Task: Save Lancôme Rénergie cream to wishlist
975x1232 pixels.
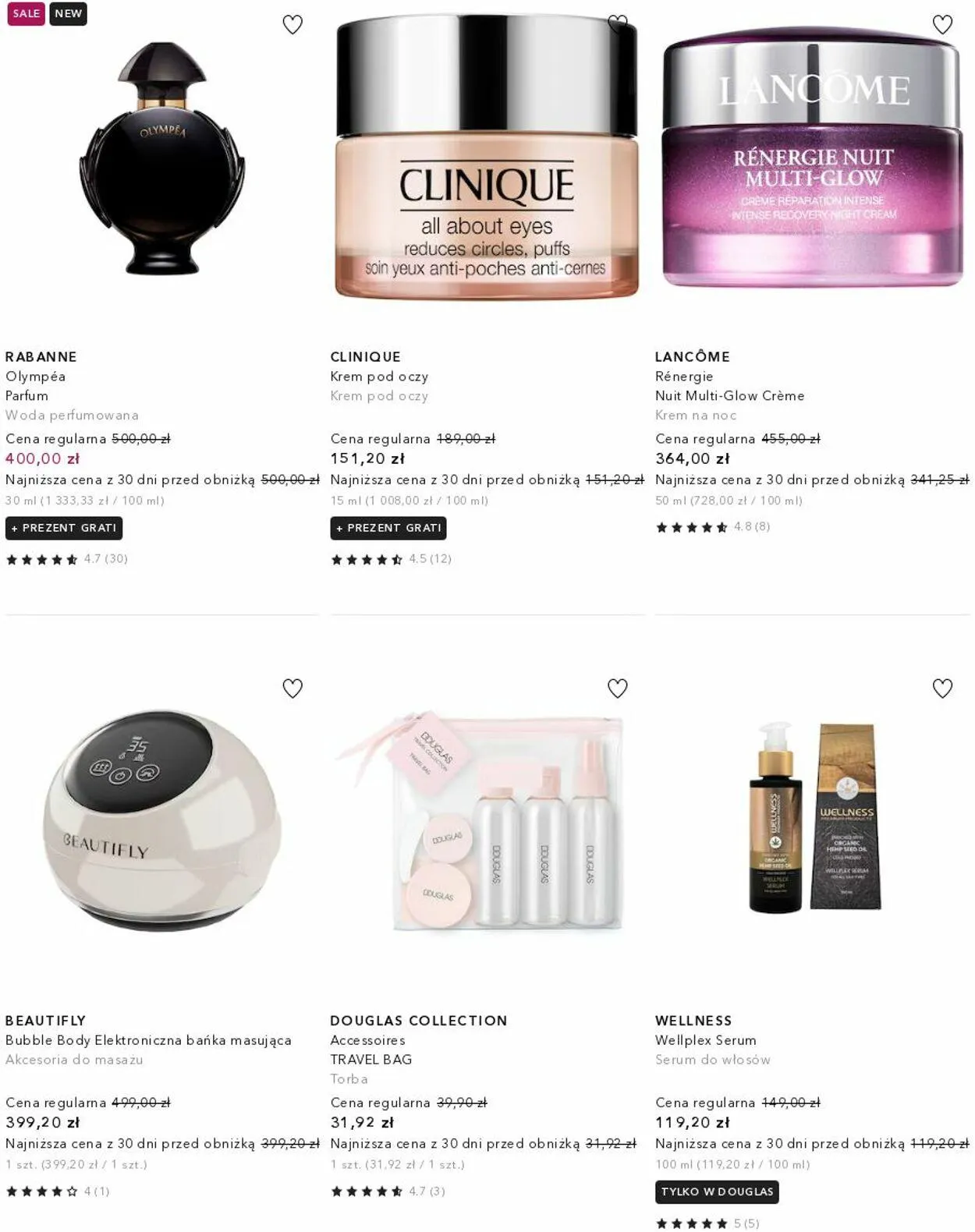Action: [x=942, y=25]
